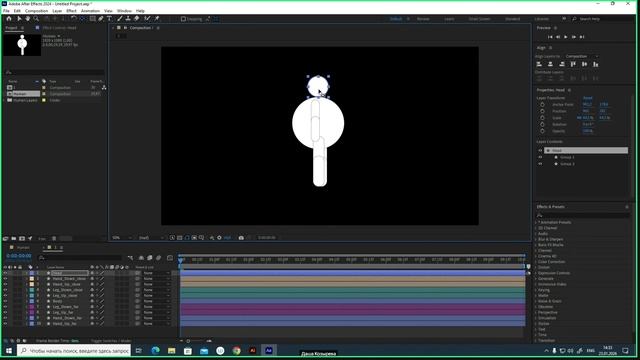Image resolution: width=640 pixels, height=360 pixels.
Task: Select Human Layers folder in Project panel
Action: pos(25,100)
